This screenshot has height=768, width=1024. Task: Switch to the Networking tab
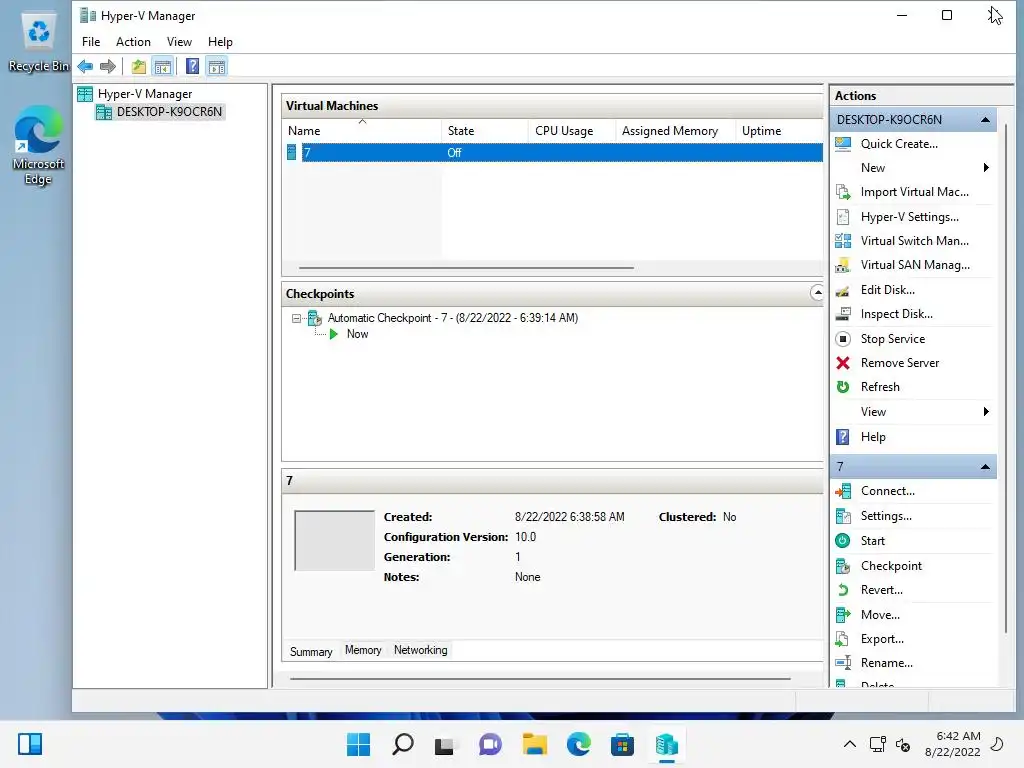421,650
